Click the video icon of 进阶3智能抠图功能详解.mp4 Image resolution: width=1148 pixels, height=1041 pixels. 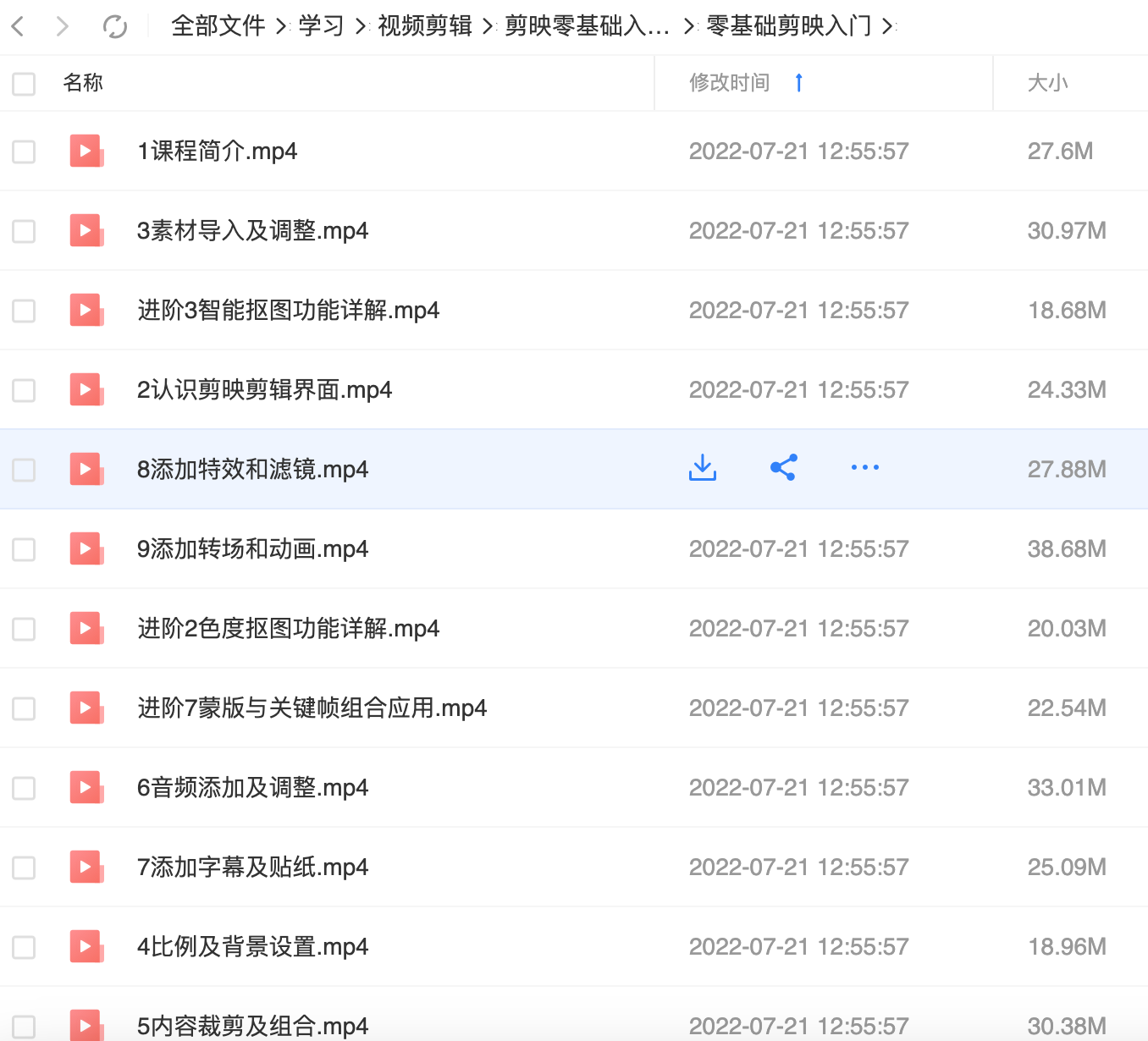coord(86,311)
